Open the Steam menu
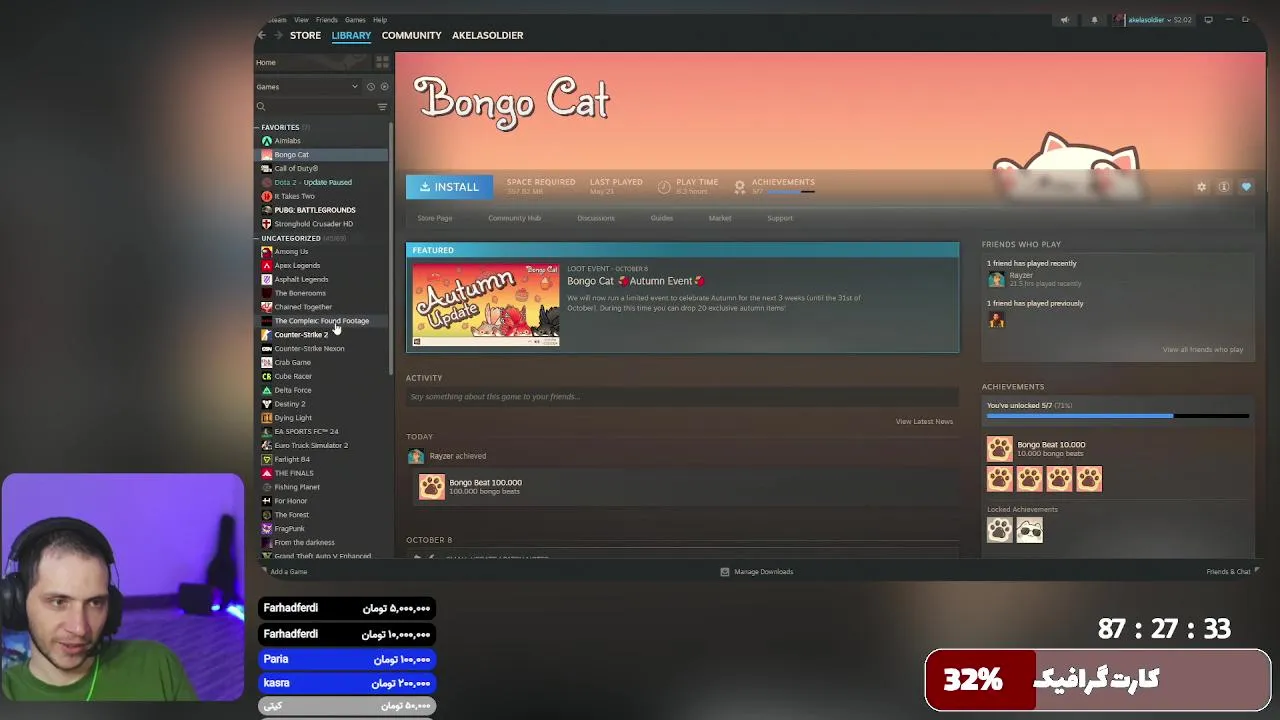 click(x=277, y=20)
